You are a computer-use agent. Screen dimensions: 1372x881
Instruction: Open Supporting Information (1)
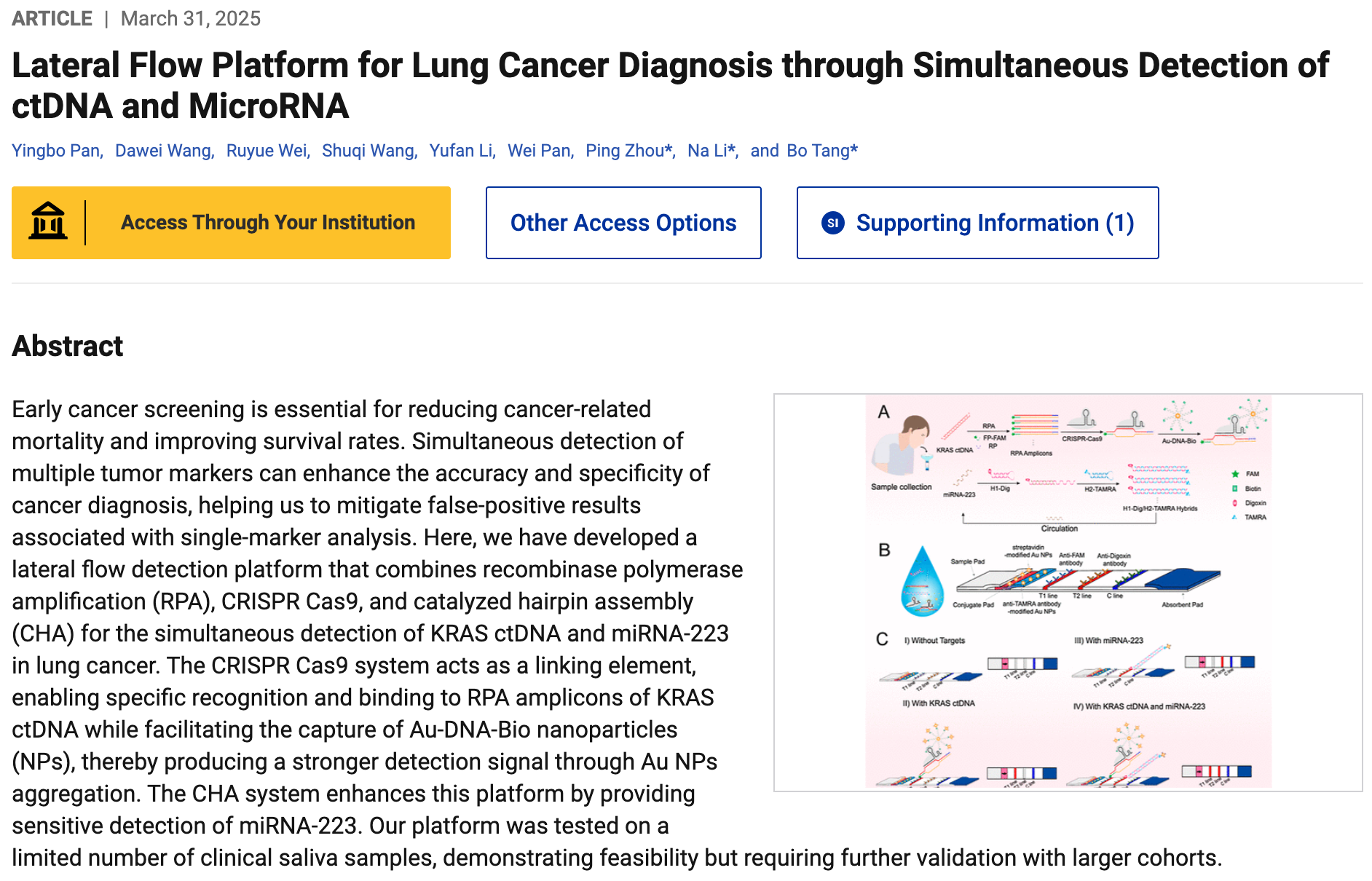click(977, 223)
